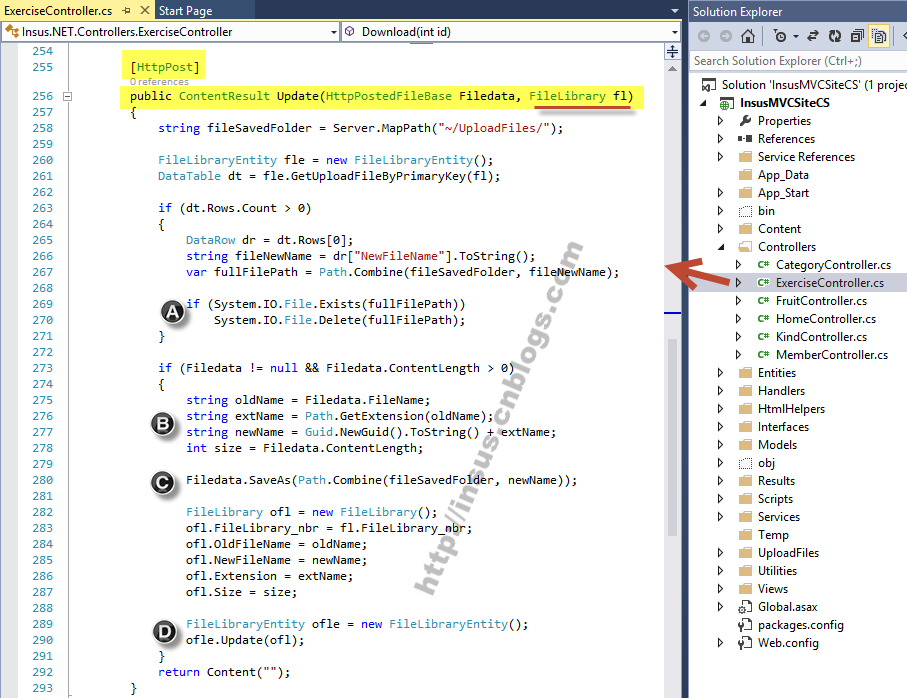907x698 pixels.
Task: Select the HtmlHelpers folder
Action: tap(791, 409)
